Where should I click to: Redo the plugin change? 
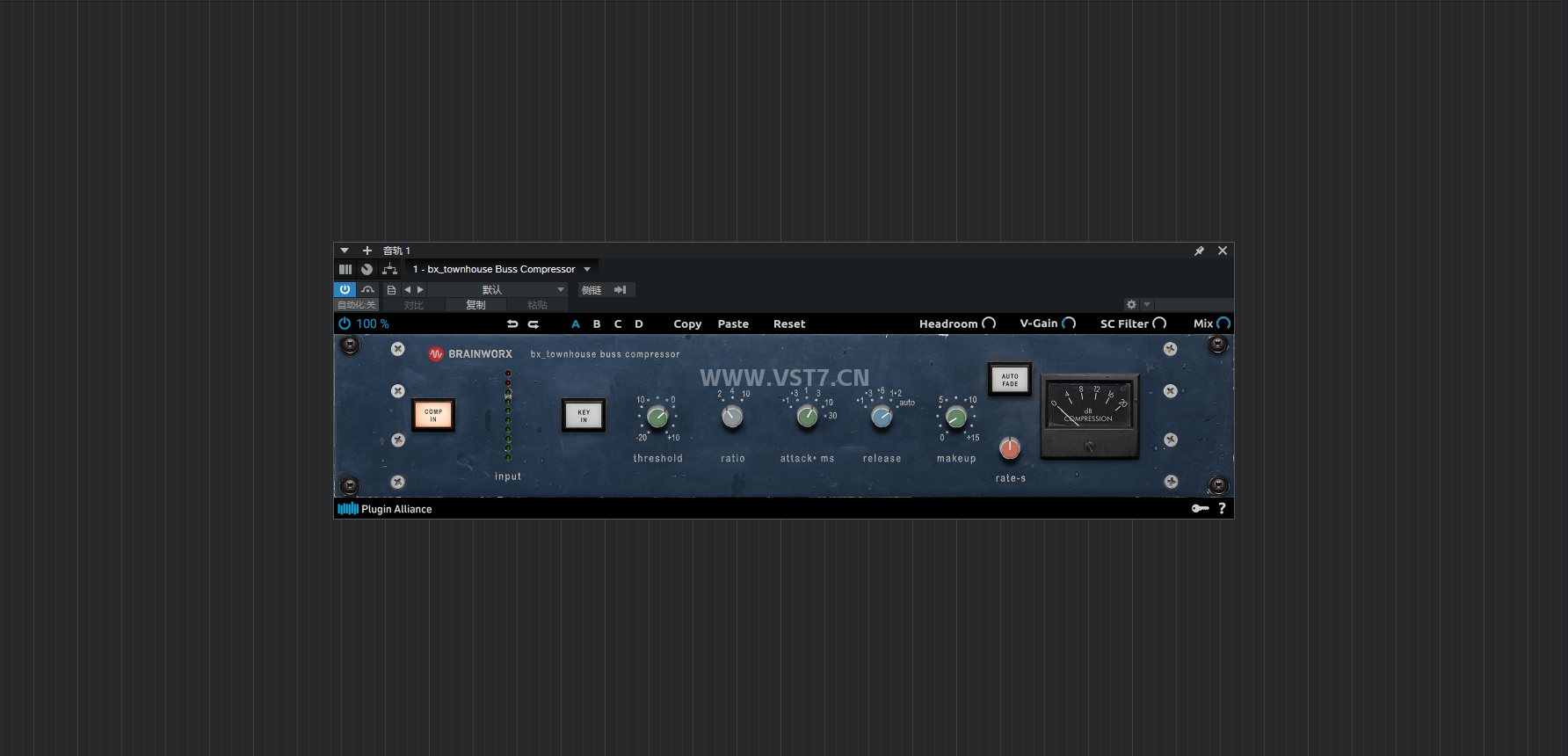[534, 323]
